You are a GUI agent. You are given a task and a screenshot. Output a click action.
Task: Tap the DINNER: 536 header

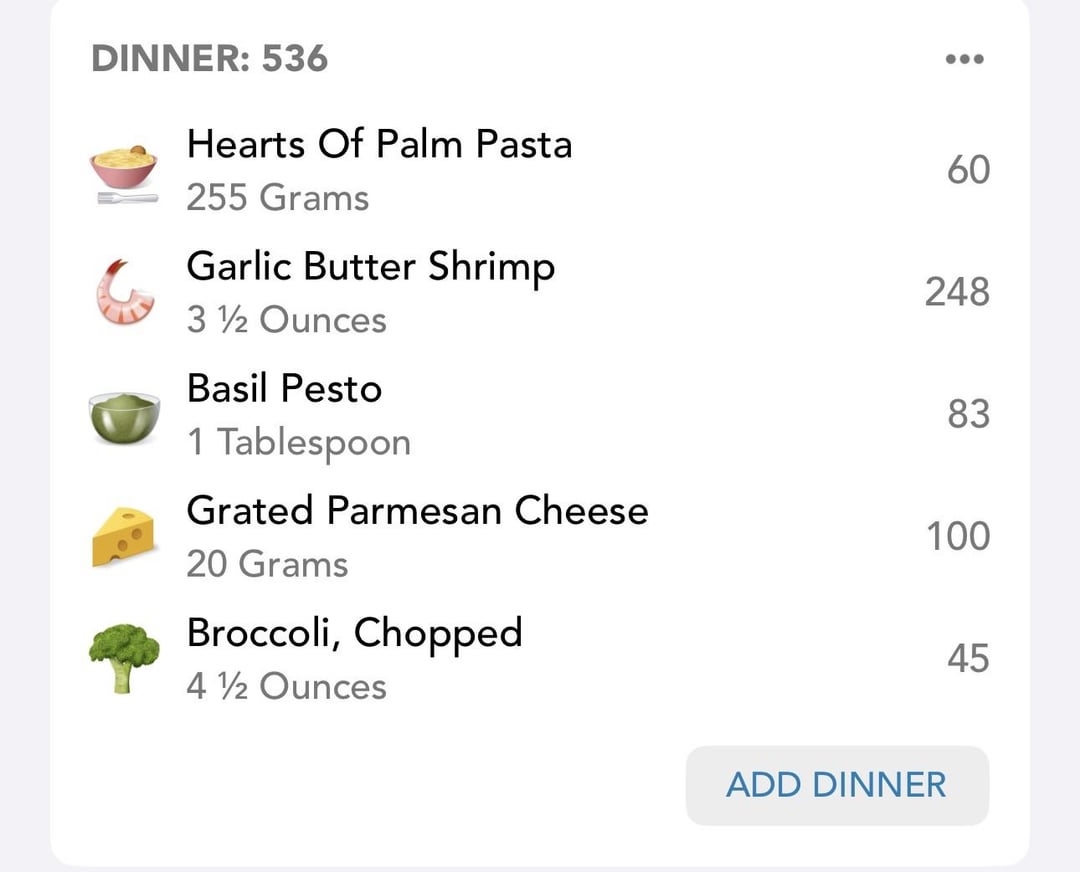(x=209, y=58)
